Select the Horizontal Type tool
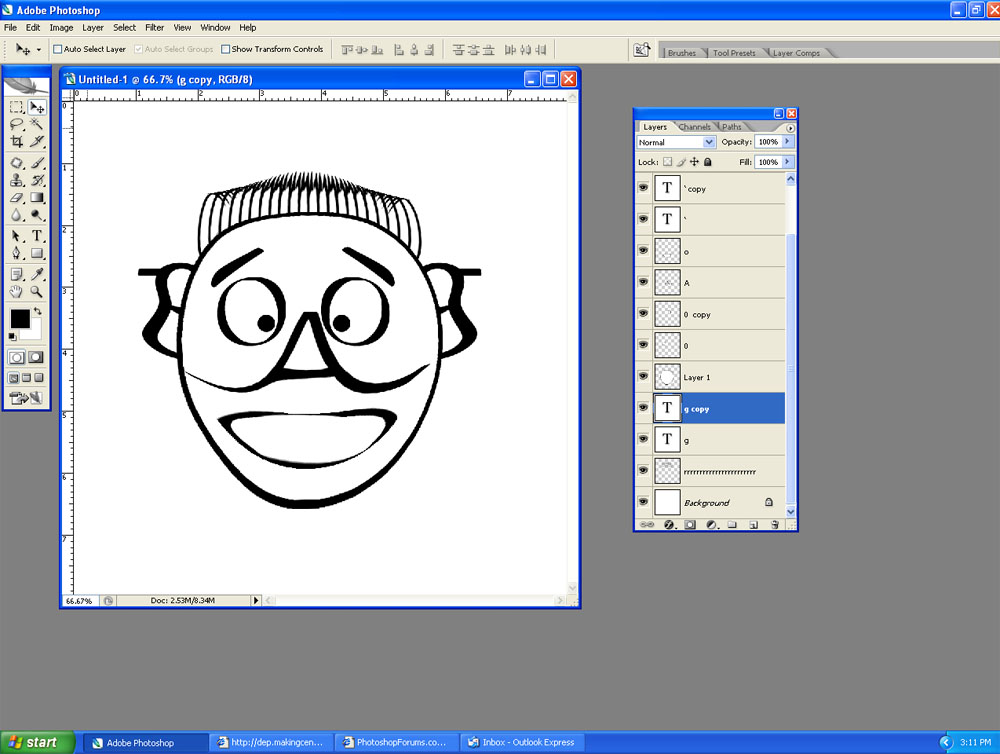This screenshot has width=1000, height=754. coord(37,236)
